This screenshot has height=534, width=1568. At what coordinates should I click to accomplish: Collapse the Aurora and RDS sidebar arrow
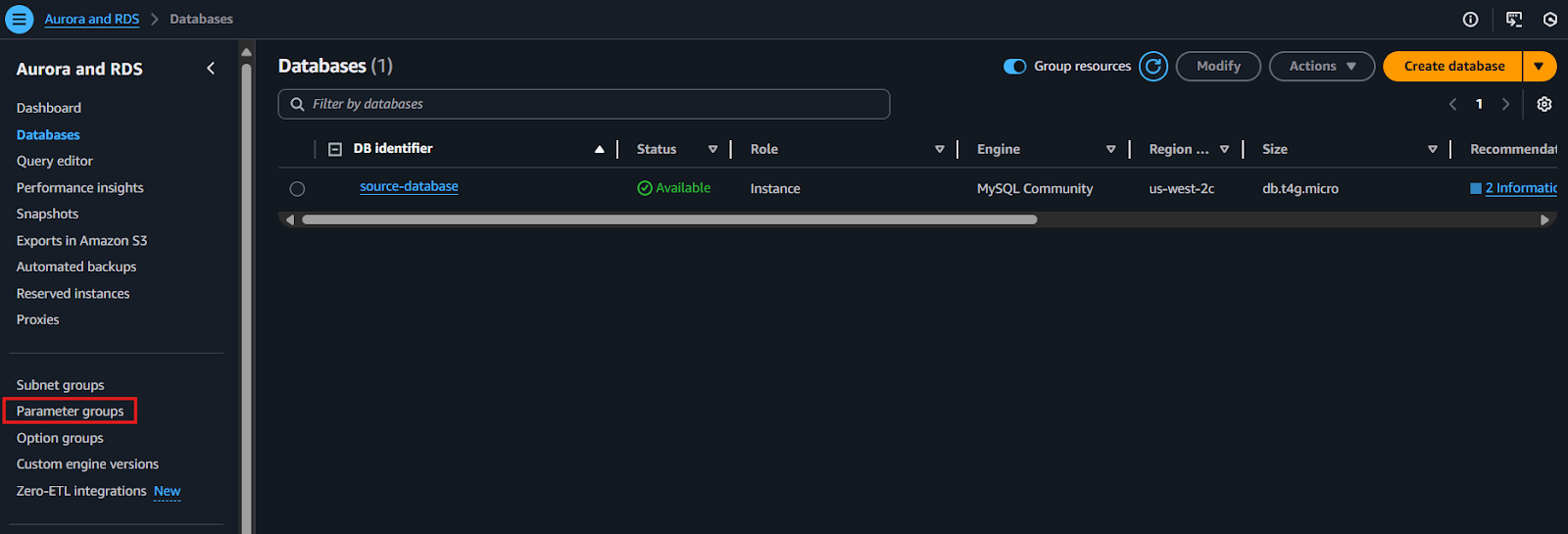tap(211, 69)
